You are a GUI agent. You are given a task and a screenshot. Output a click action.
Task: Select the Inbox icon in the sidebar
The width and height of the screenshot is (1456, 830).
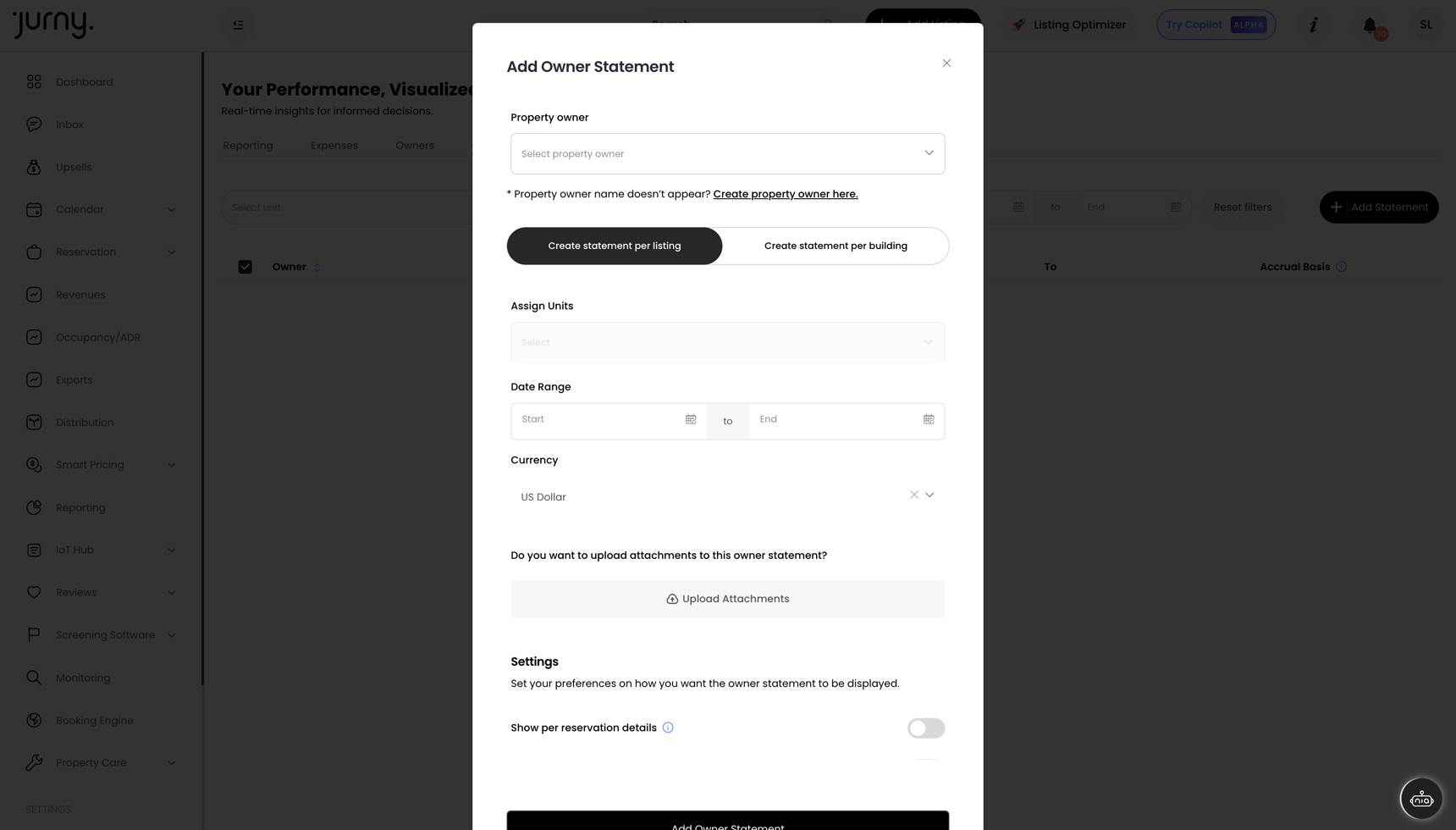tap(34, 124)
